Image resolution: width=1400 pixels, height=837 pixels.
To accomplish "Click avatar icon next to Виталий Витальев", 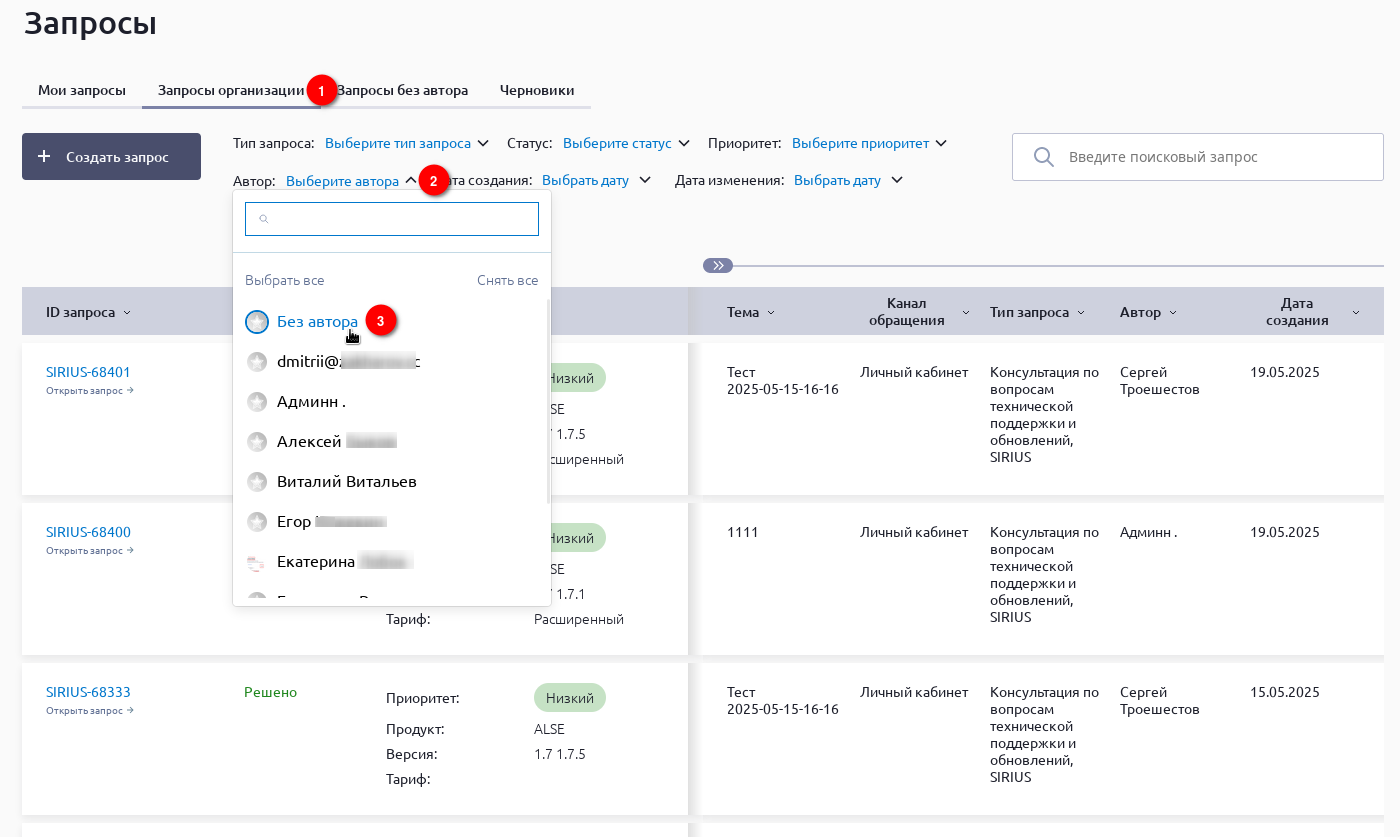I will click(257, 482).
